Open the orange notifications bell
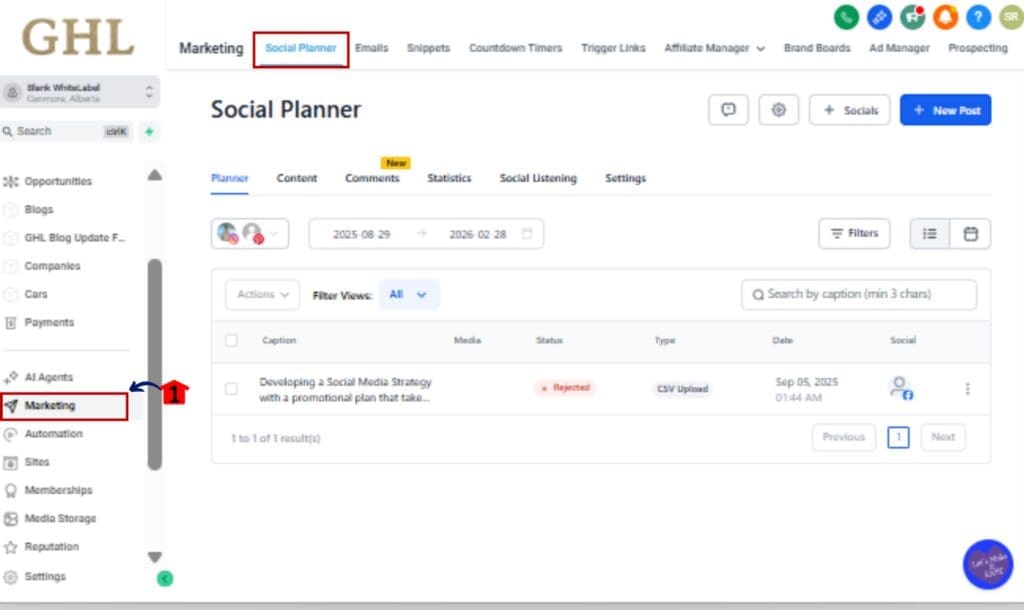The width and height of the screenshot is (1024, 610). 945,17
